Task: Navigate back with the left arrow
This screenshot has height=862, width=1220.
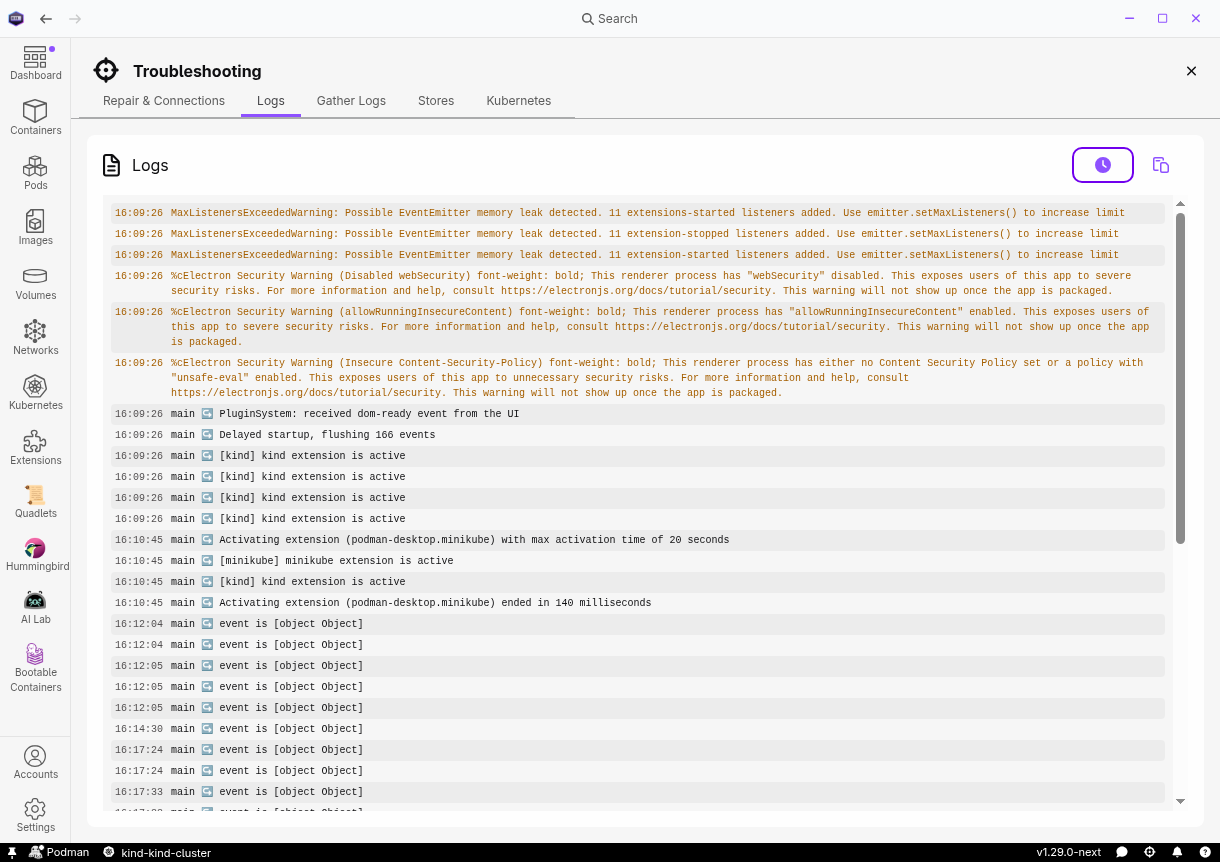Action: click(46, 19)
